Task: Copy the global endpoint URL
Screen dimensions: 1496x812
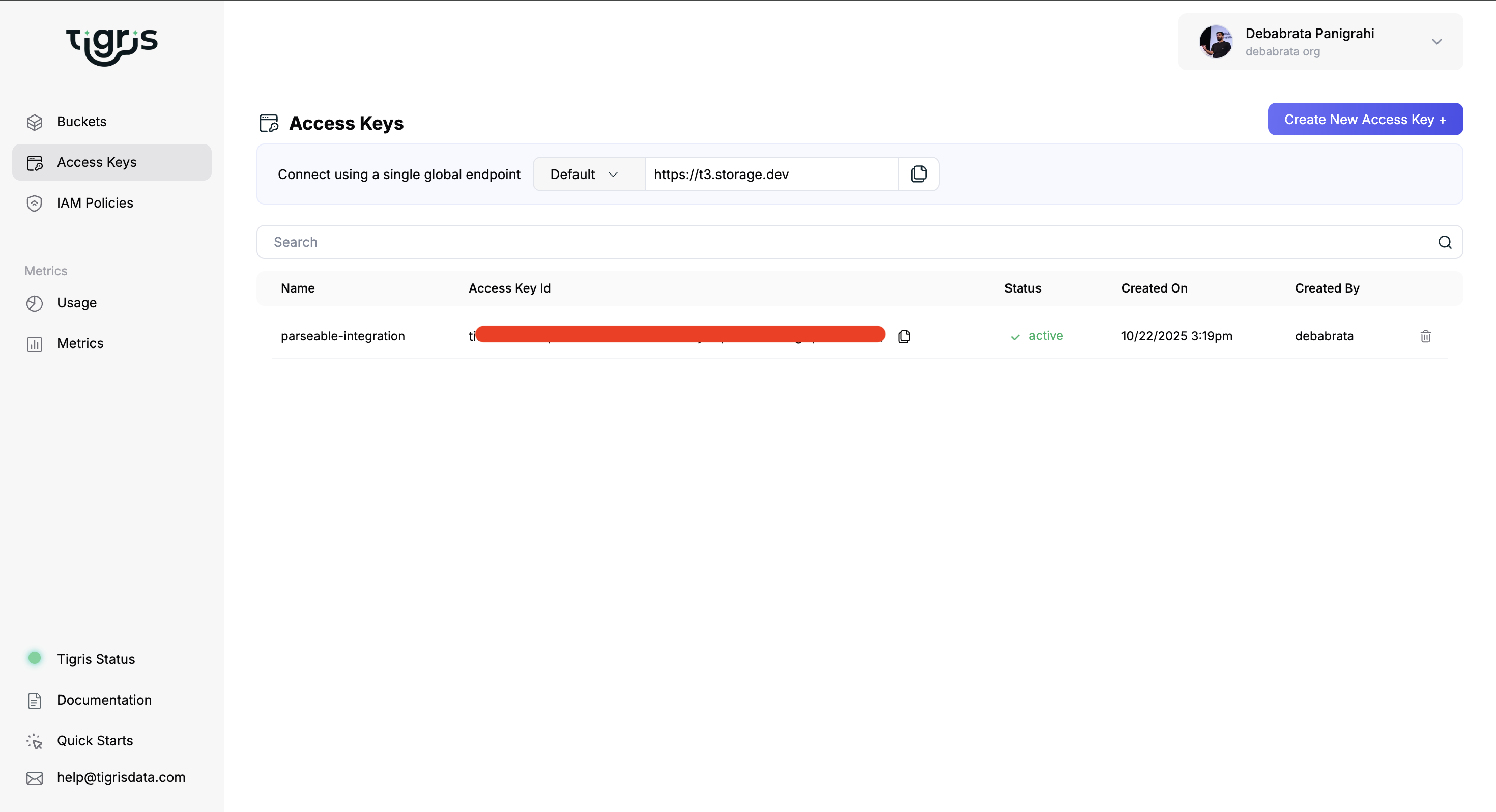Action: coord(918,173)
